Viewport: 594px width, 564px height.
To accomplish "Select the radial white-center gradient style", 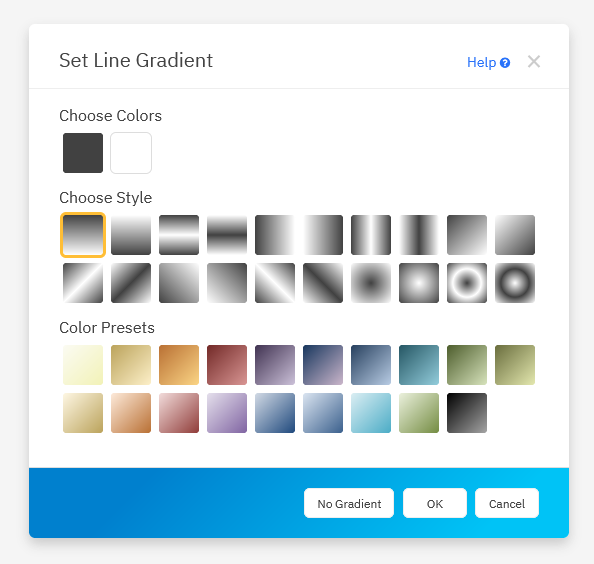I will [x=419, y=283].
